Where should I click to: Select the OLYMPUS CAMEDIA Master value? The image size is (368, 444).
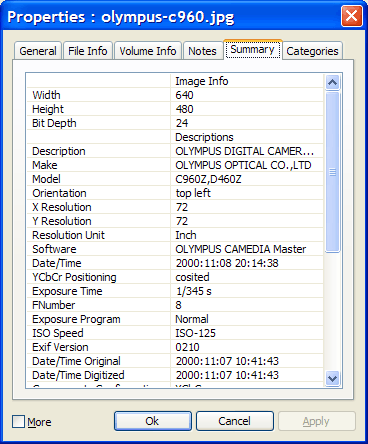(241, 249)
